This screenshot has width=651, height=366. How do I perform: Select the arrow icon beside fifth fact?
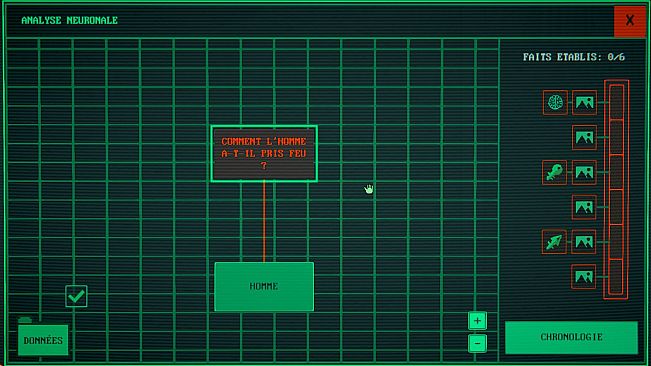pyautogui.click(x=554, y=242)
